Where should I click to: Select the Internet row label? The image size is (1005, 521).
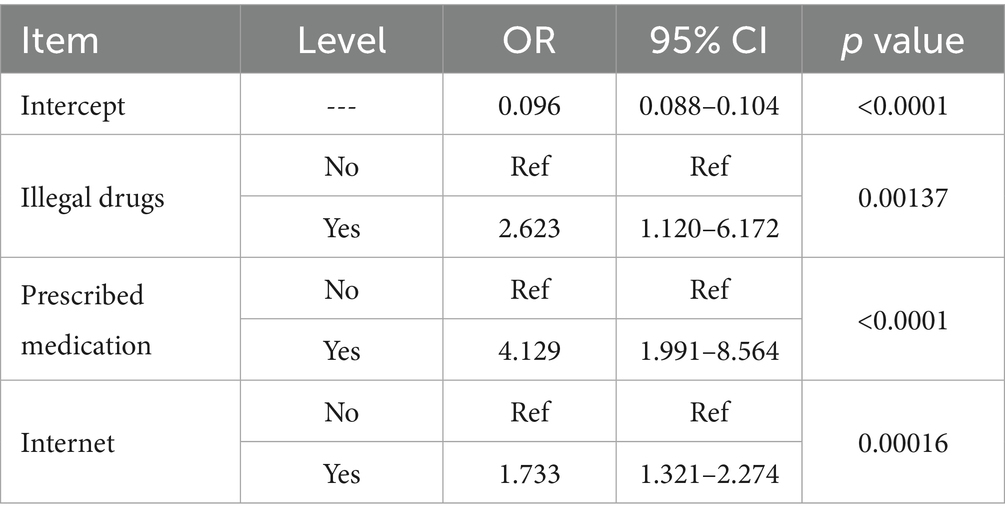tap(67, 443)
